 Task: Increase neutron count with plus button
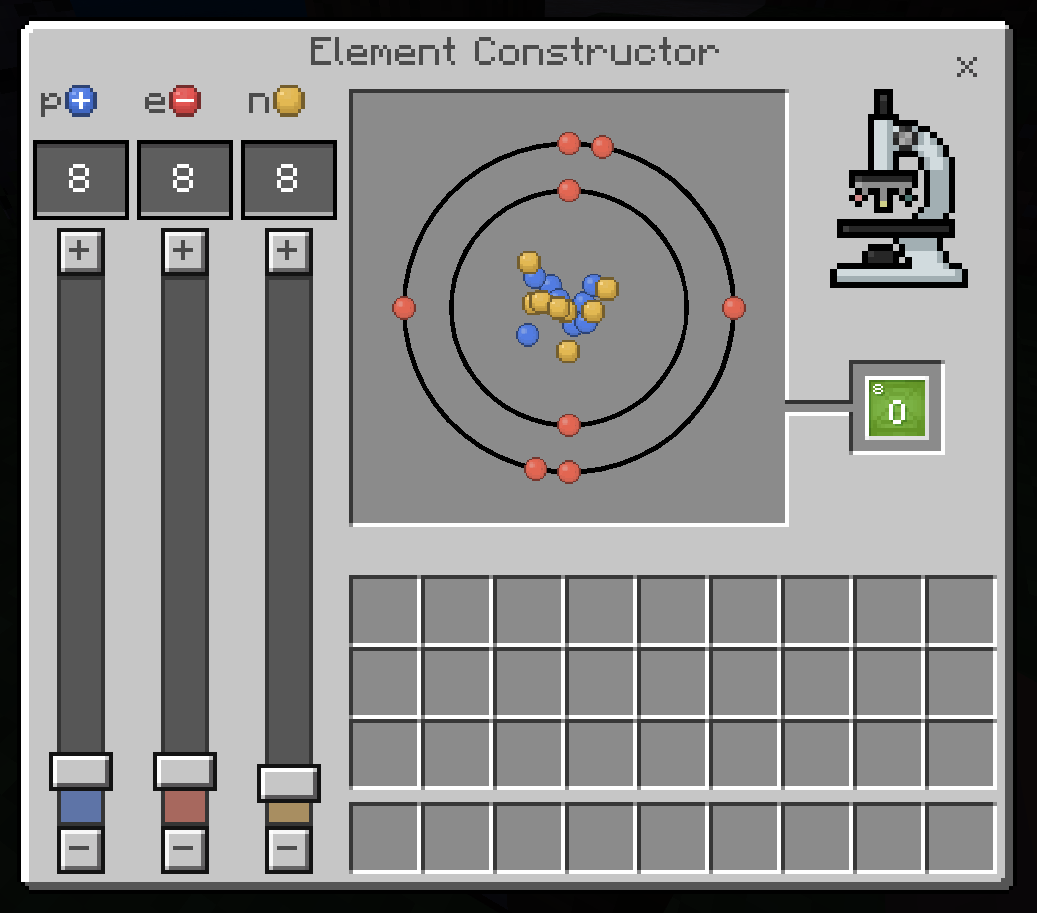[289, 251]
